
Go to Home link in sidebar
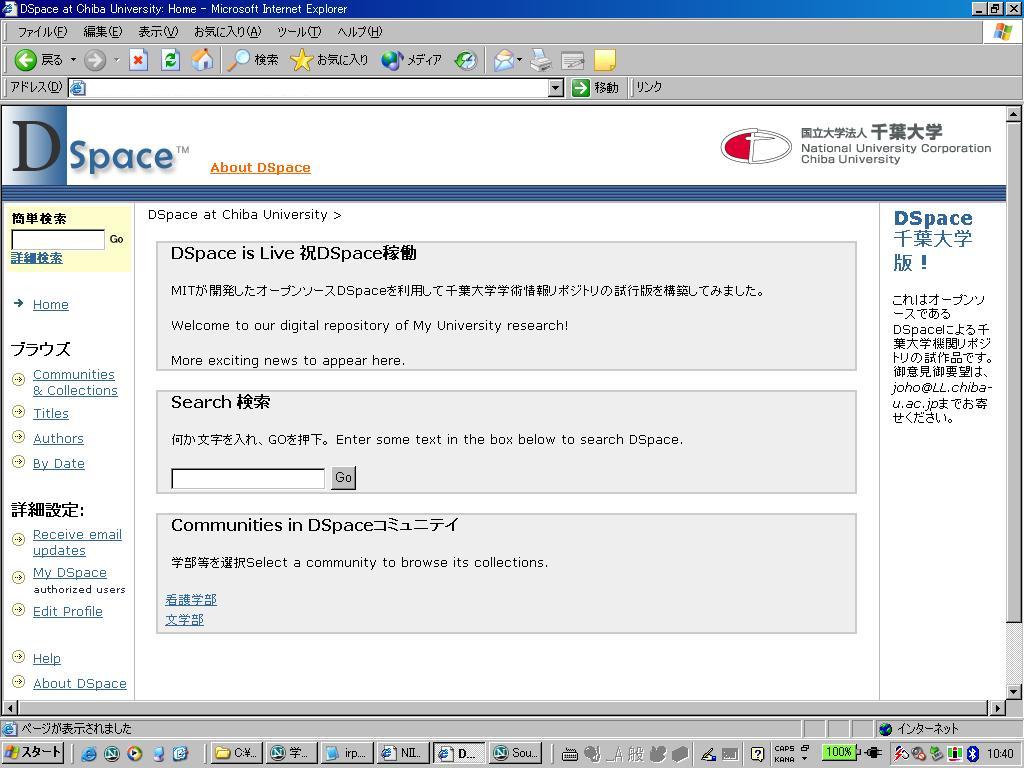50,304
